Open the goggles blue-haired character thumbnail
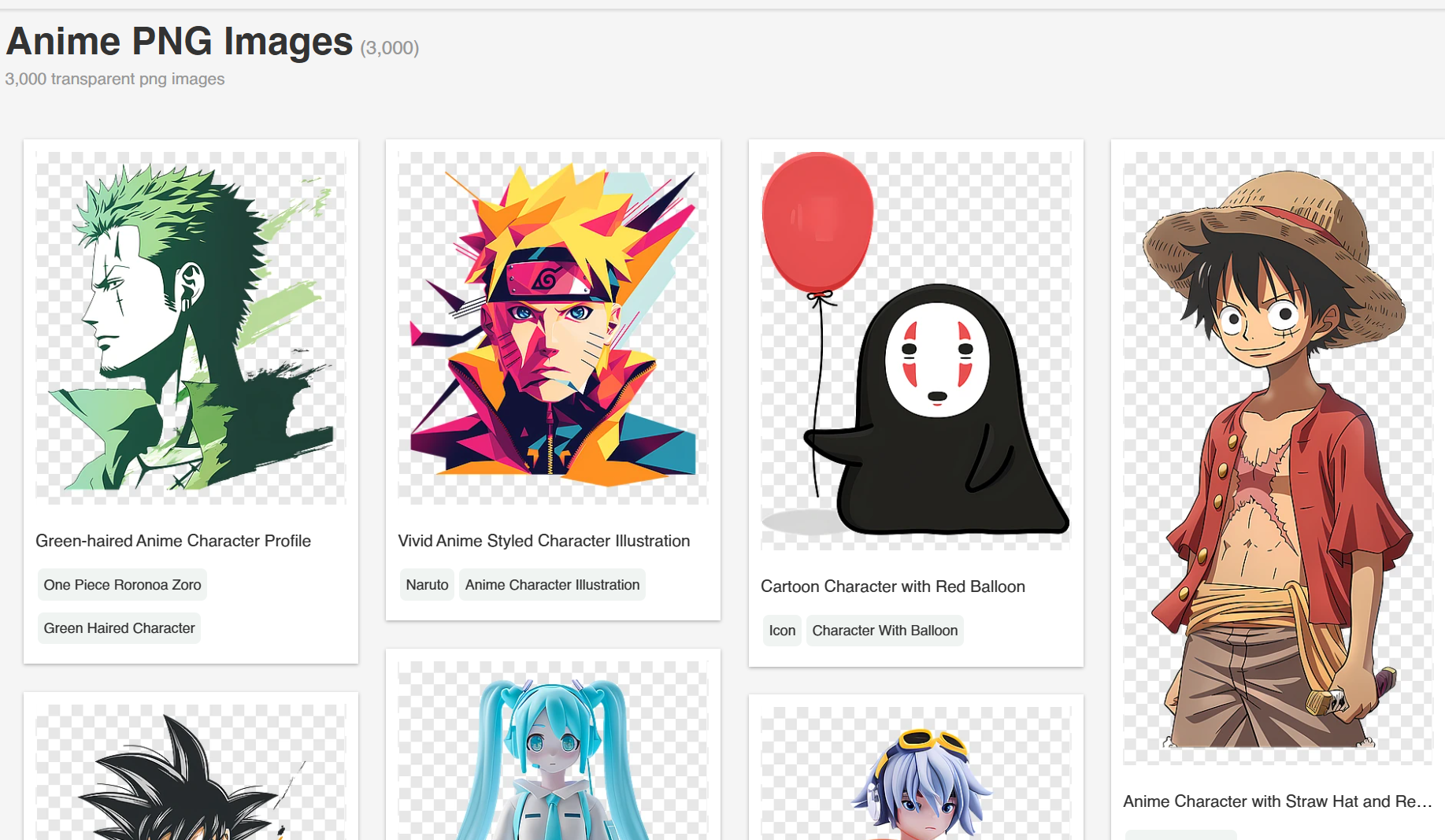Image resolution: width=1445 pixels, height=840 pixels. pos(916,773)
